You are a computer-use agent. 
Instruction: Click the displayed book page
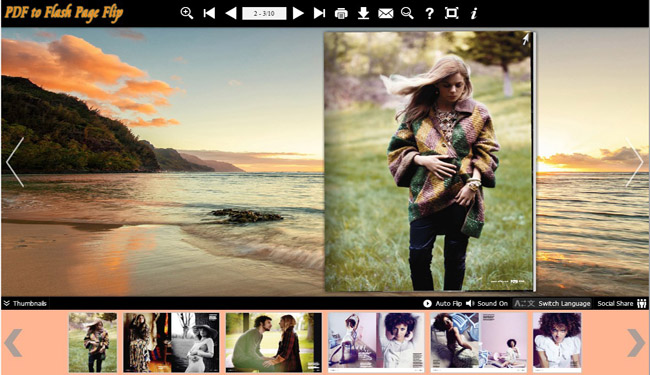[x=429, y=162]
